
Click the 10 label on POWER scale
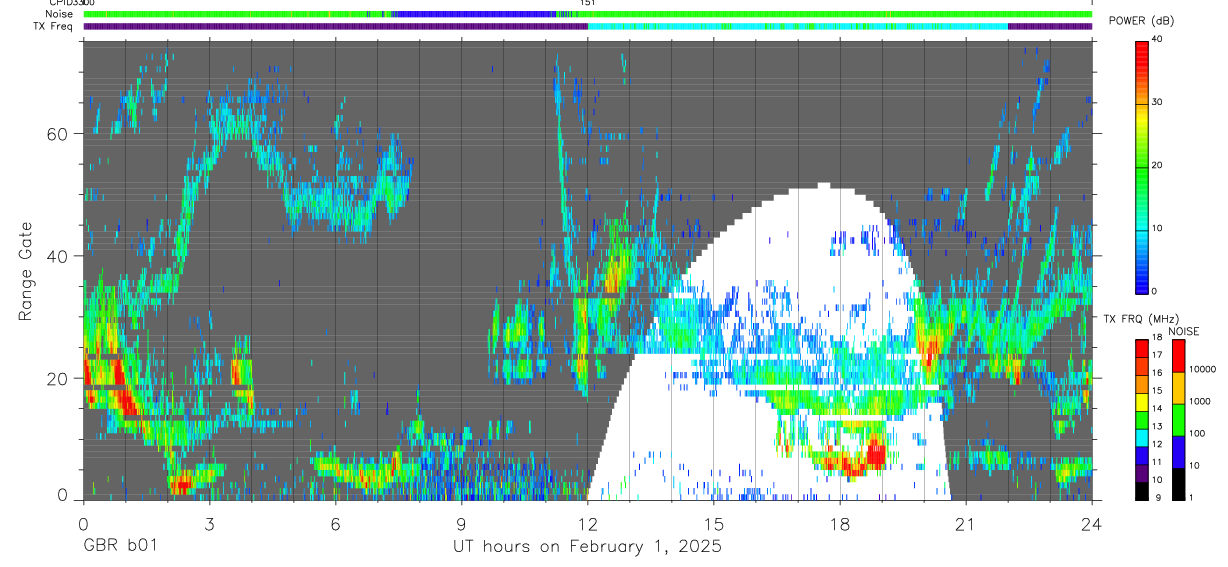coord(1158,228)
